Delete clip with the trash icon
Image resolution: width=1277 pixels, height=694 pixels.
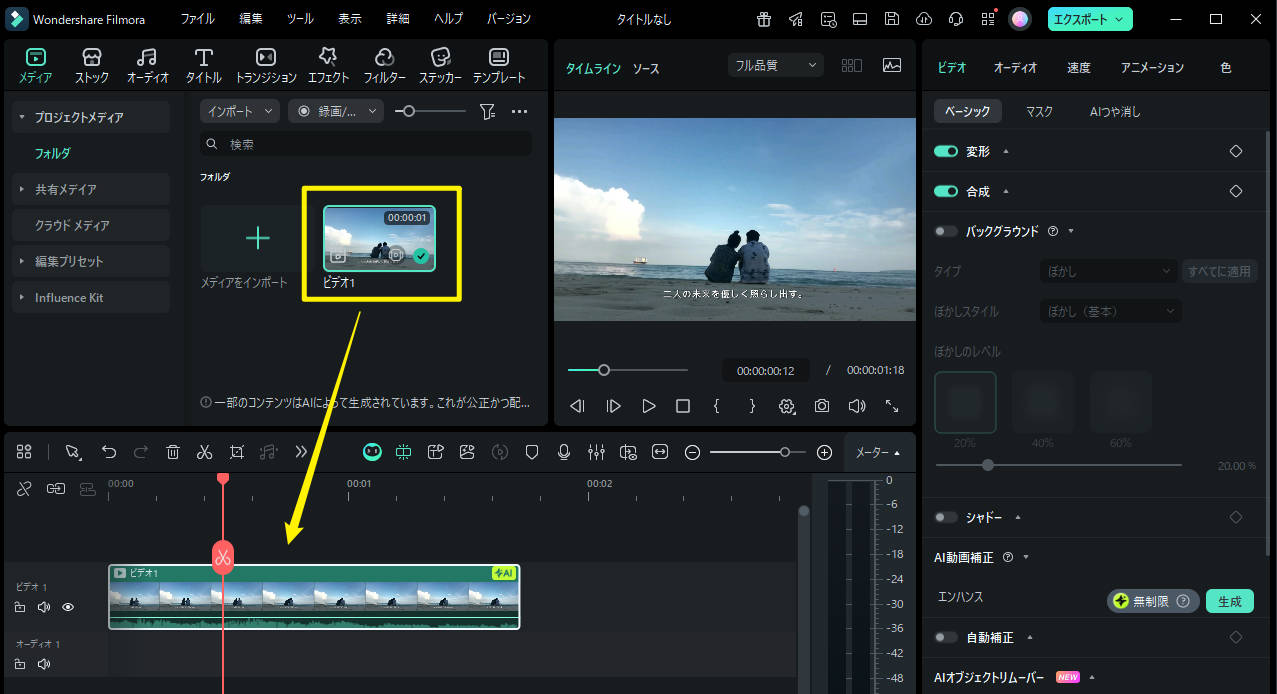pyautogui.click(x=173, y=452)
